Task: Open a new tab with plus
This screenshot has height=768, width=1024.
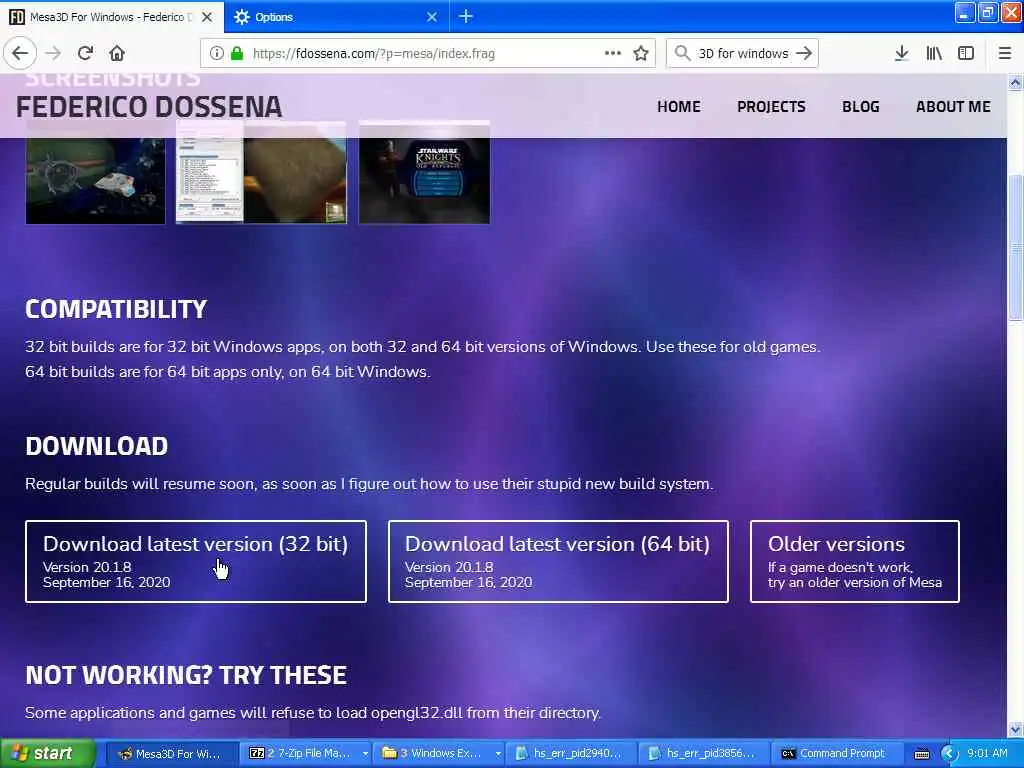Action: [x=466, y=16]
